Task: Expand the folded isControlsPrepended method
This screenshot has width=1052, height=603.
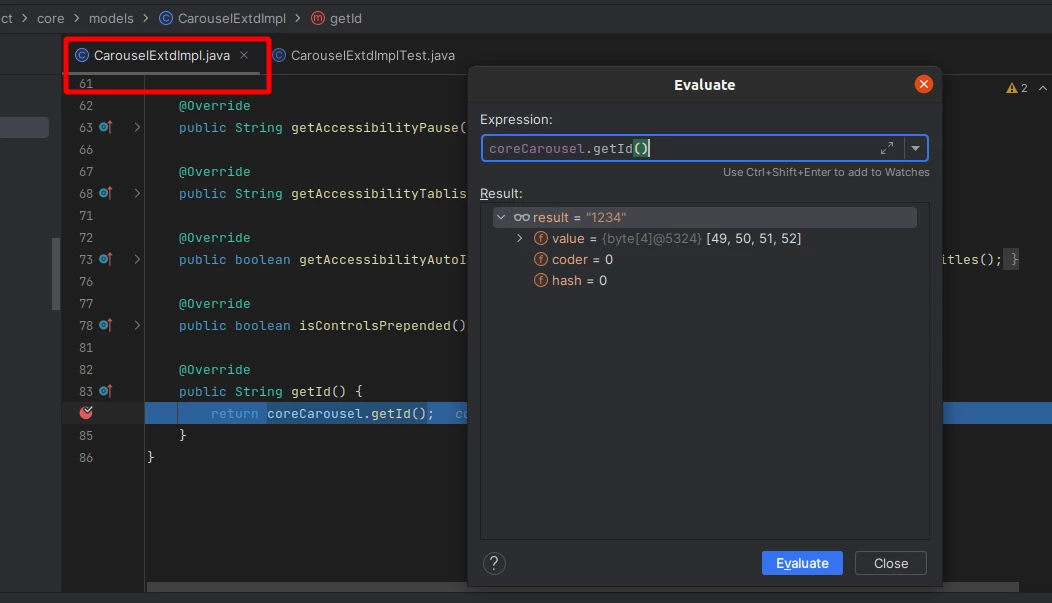Action: tap(137, 325)
